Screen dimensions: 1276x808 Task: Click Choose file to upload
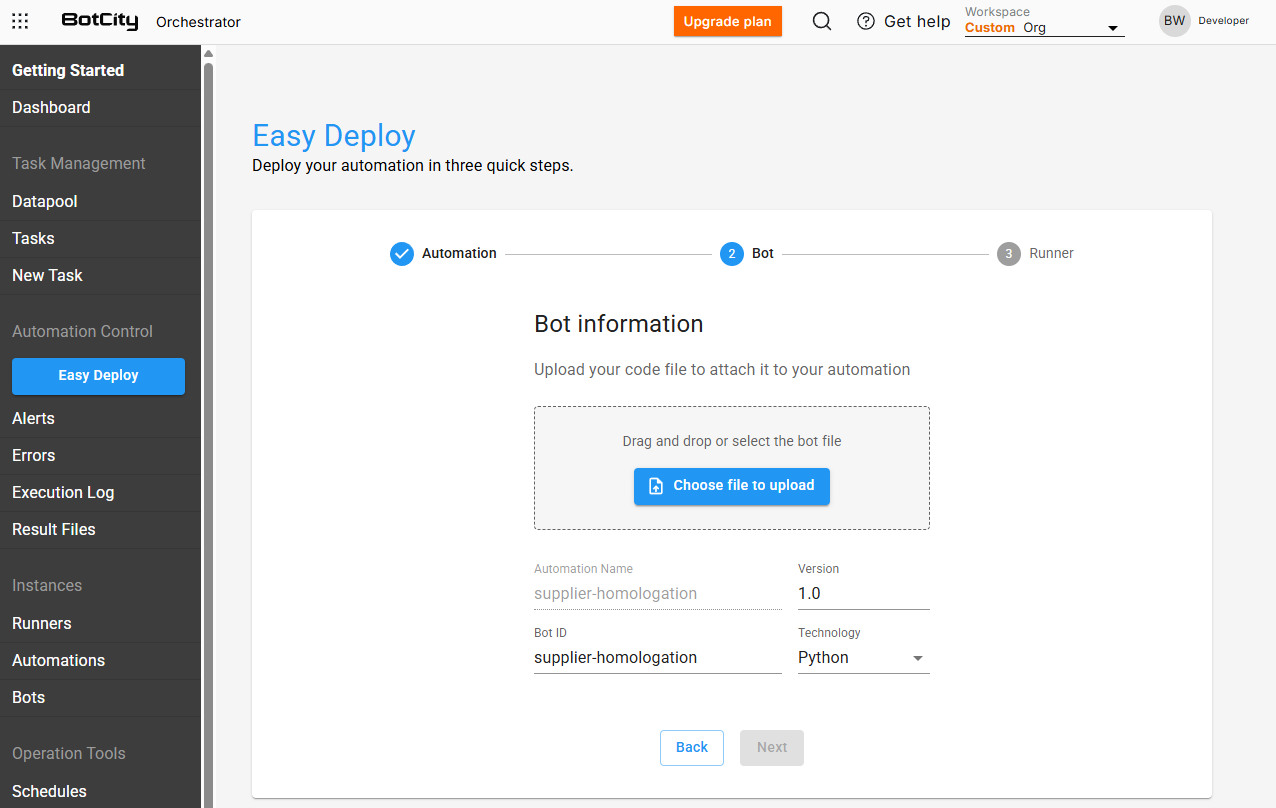(x=732, y=486)
